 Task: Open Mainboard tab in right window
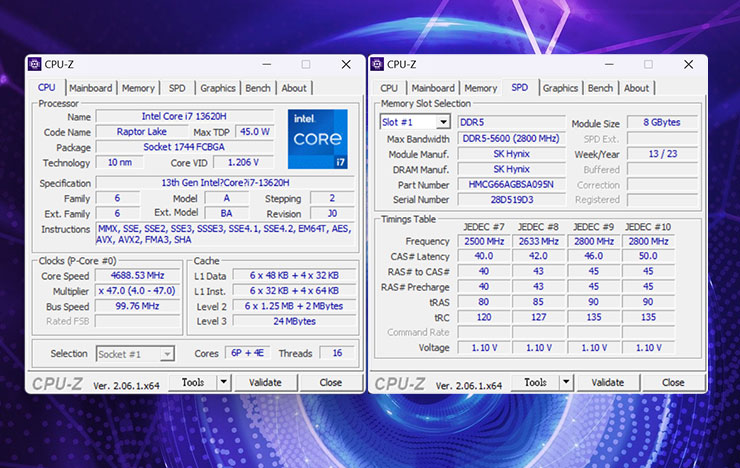433,88
